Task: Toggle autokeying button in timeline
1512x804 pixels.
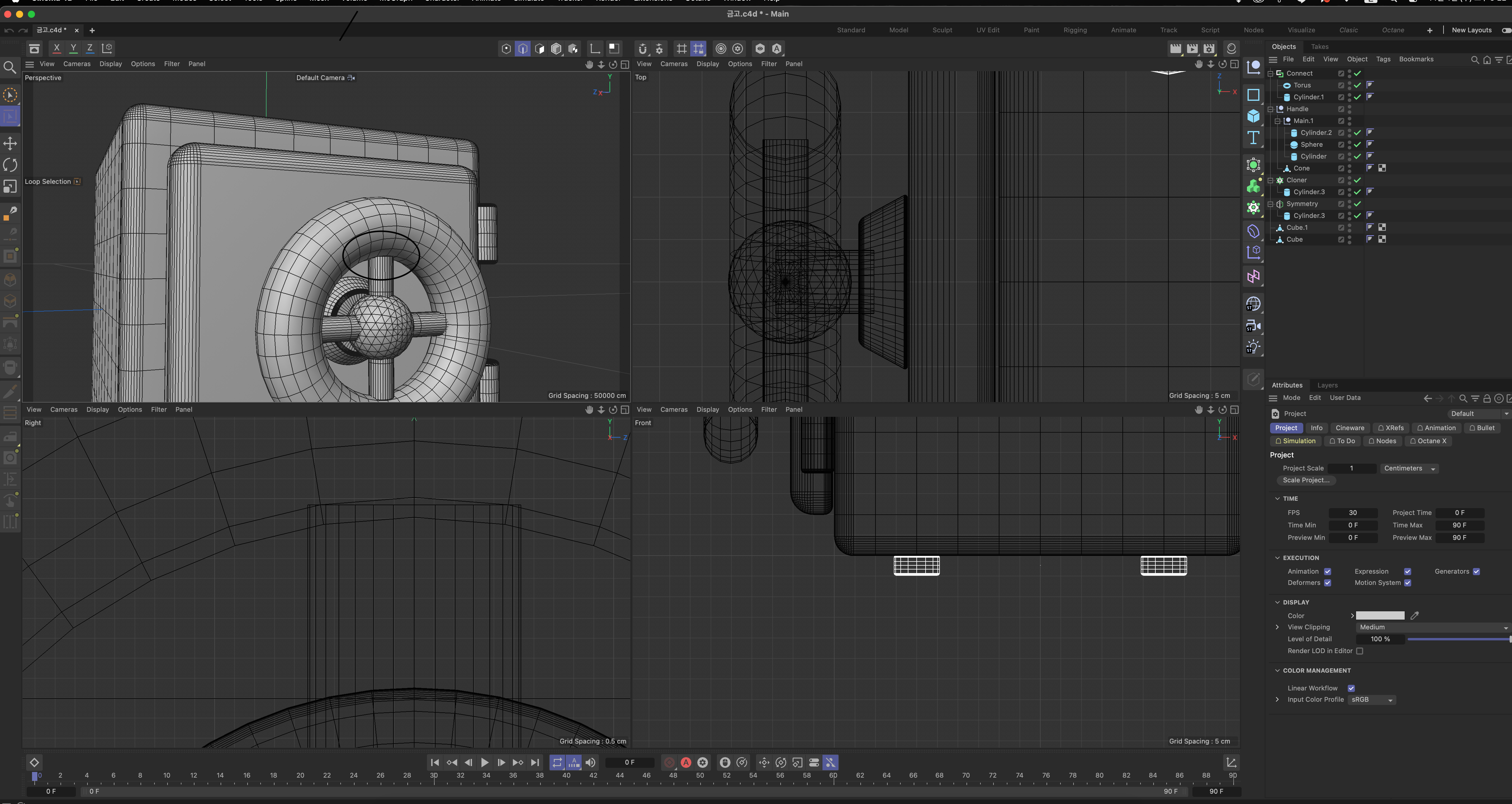Action: click(x=685, y=762)
